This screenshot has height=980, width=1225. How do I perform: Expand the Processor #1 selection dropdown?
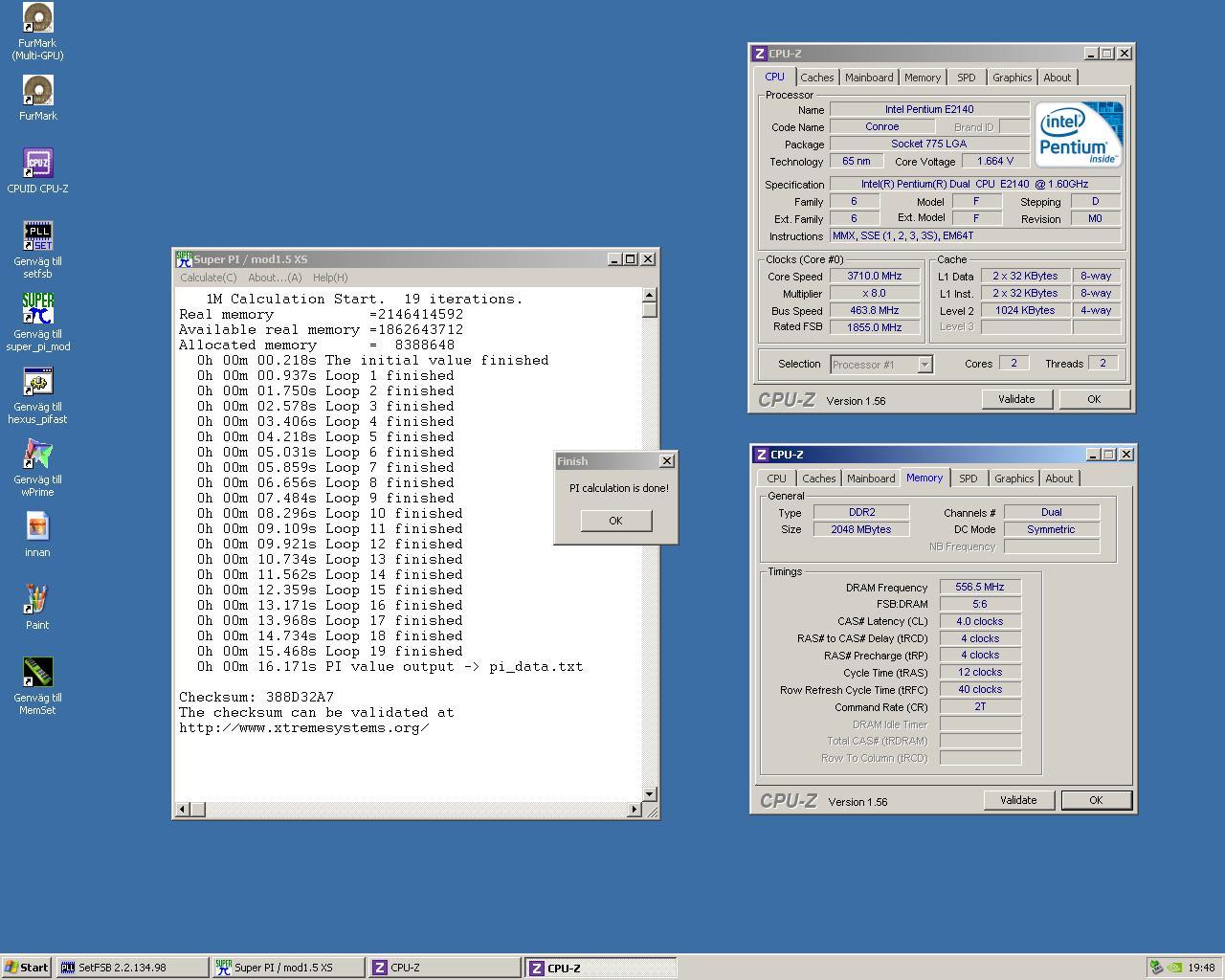pos(924,365)
